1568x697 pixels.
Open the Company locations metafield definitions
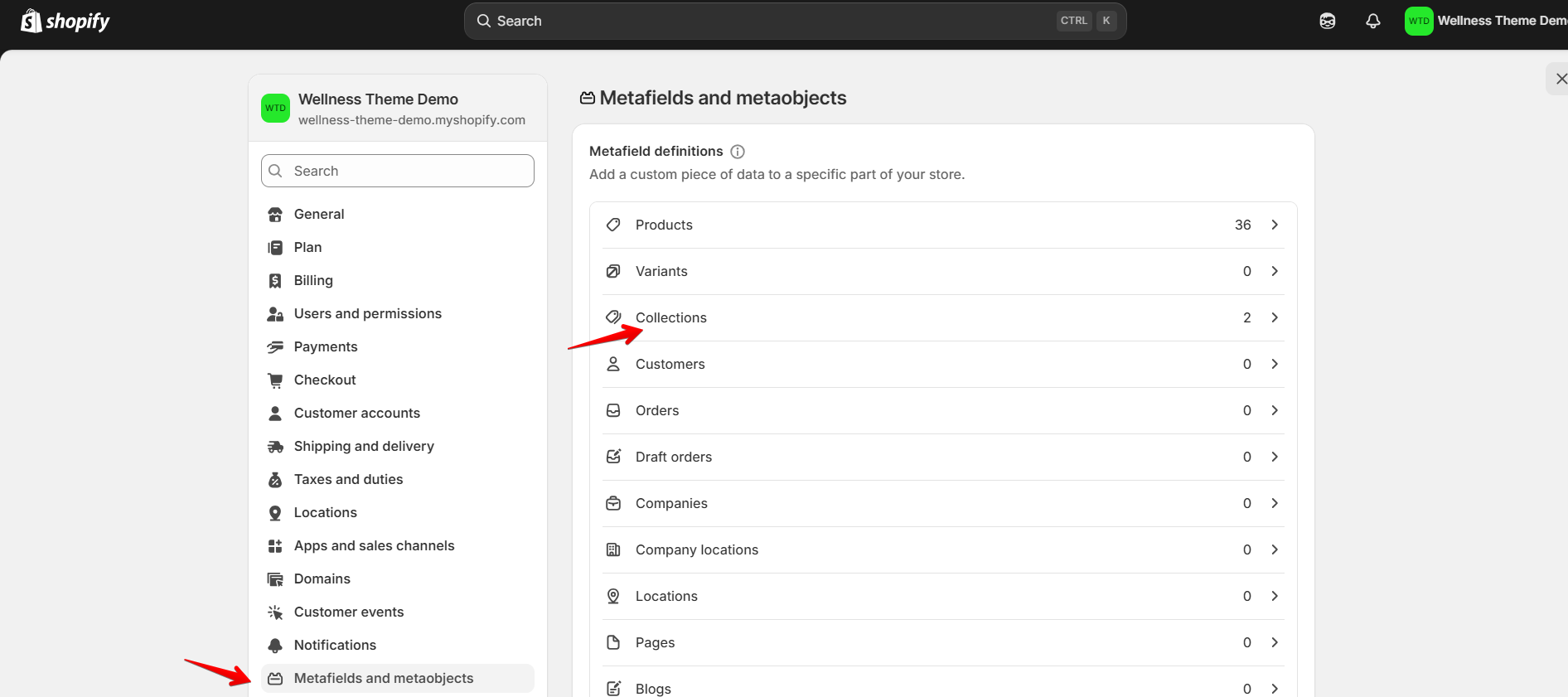[x=943, y=549]
